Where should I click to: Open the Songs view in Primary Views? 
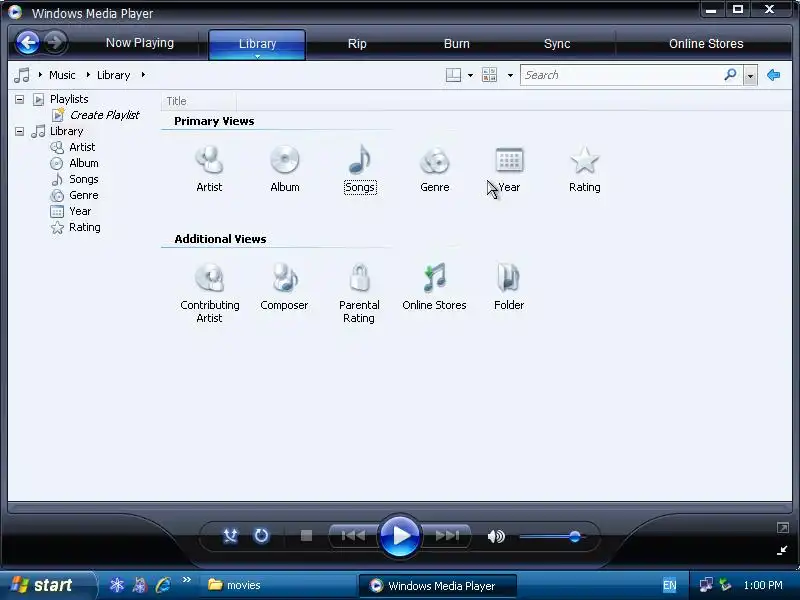tap(360, 168)
